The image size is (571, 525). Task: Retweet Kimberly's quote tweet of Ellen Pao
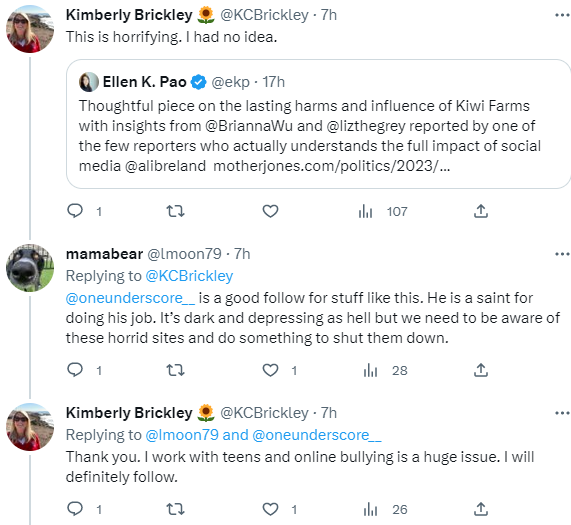point(175,211)
